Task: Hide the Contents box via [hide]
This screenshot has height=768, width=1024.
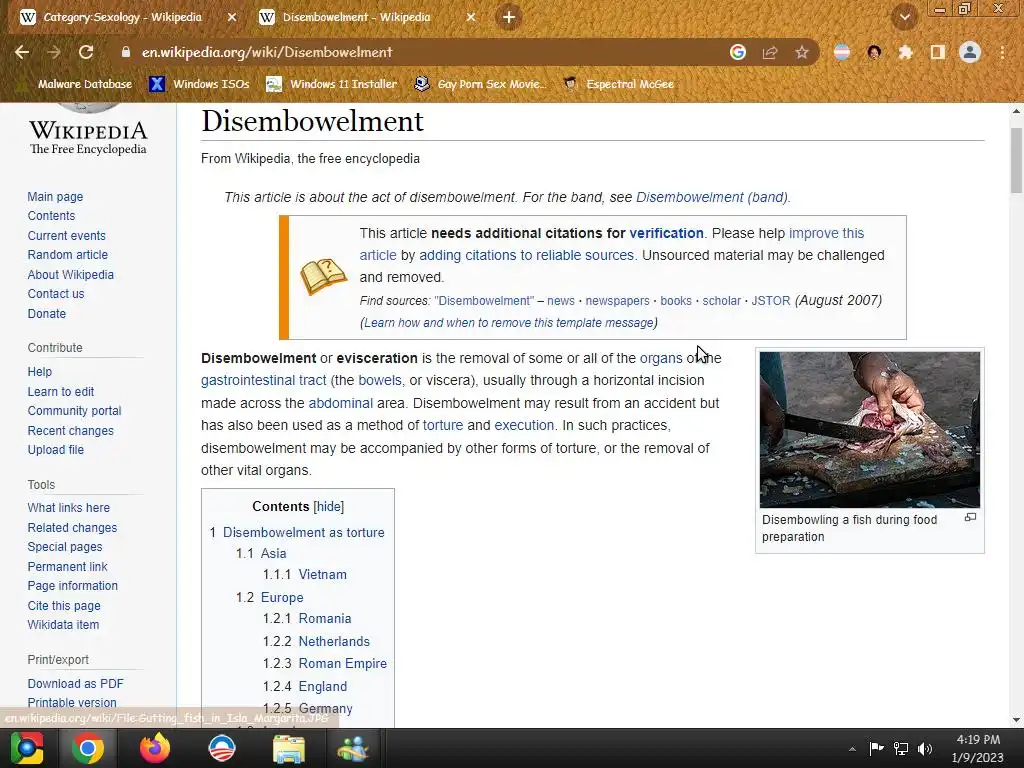Action: pyautogui.click(x=328, y=507)
